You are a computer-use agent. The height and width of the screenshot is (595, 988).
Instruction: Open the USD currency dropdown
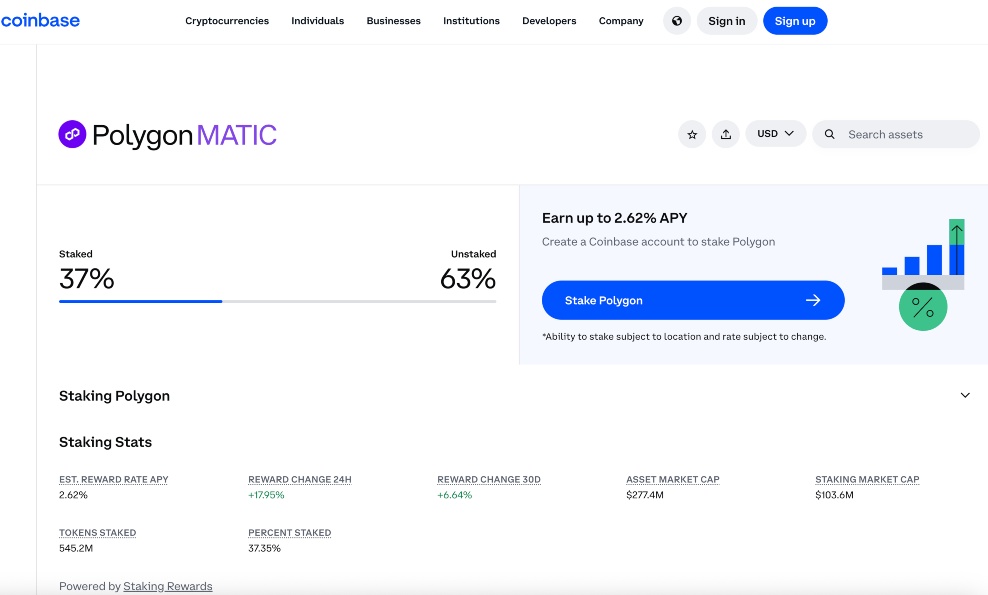(775, 134)
